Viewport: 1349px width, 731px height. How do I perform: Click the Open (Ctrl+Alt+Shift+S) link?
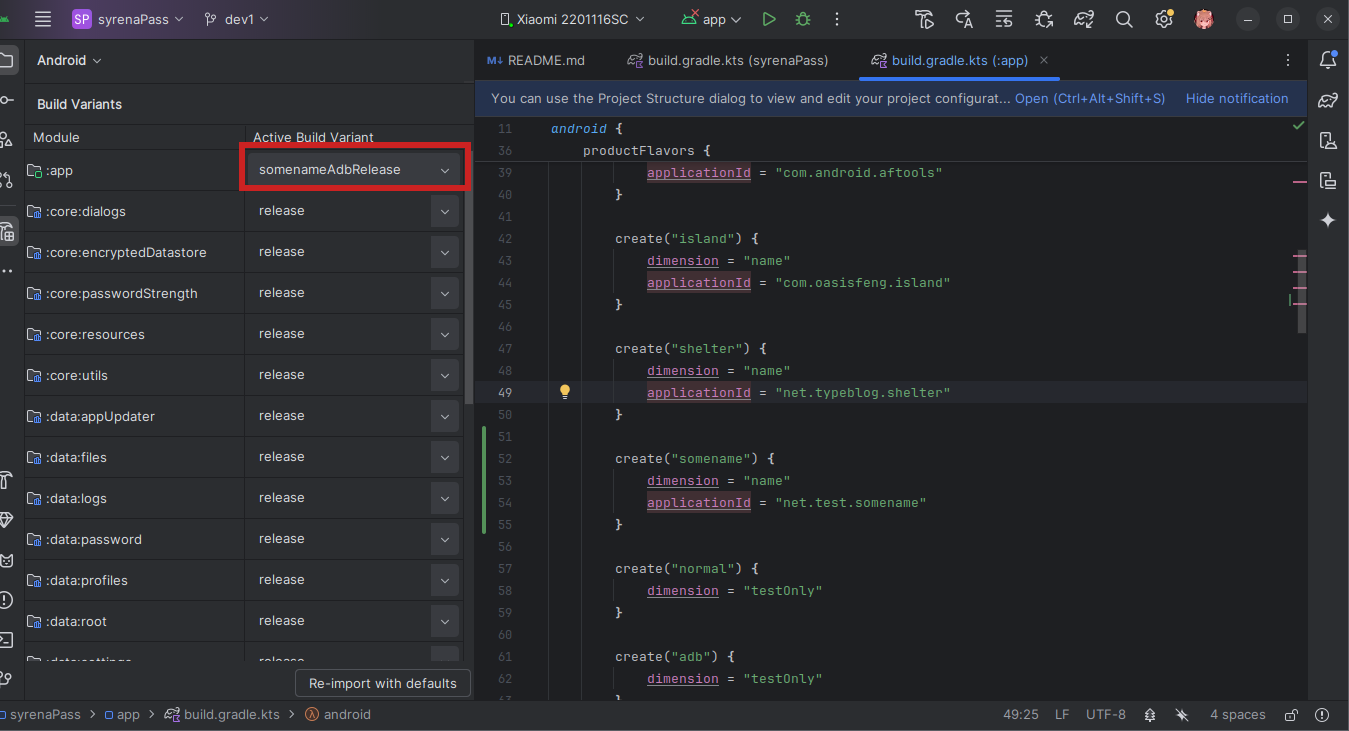tap(1090, 98)
